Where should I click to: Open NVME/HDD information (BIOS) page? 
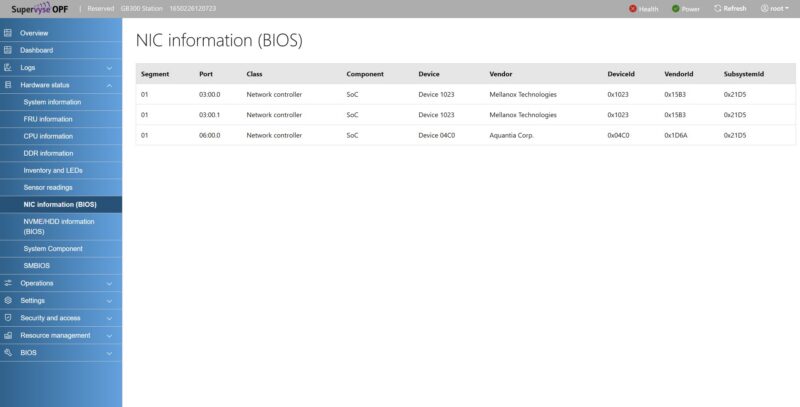point(59,226)
